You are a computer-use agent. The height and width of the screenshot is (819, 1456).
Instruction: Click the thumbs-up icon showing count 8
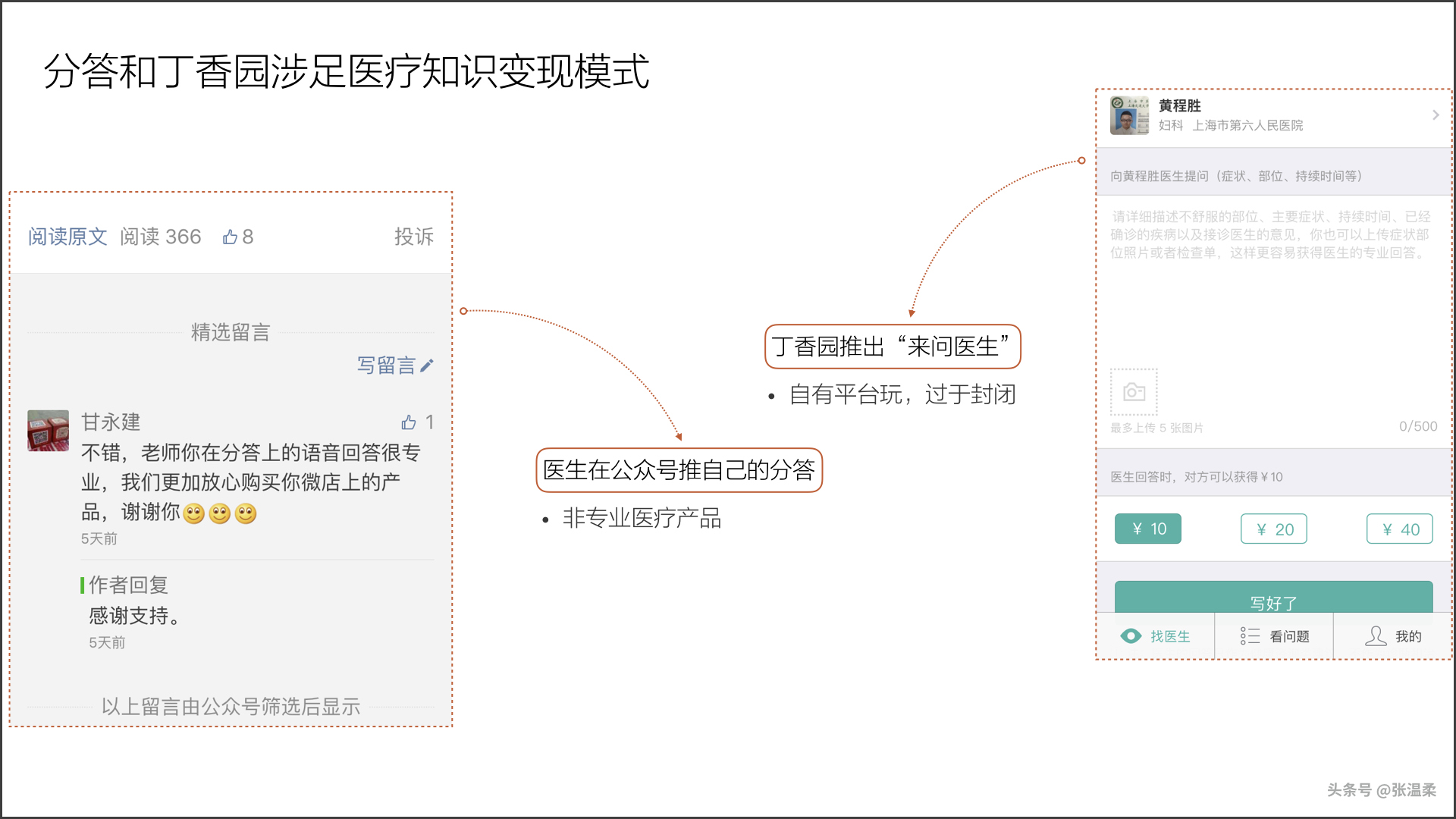click(x=231, y=237)
